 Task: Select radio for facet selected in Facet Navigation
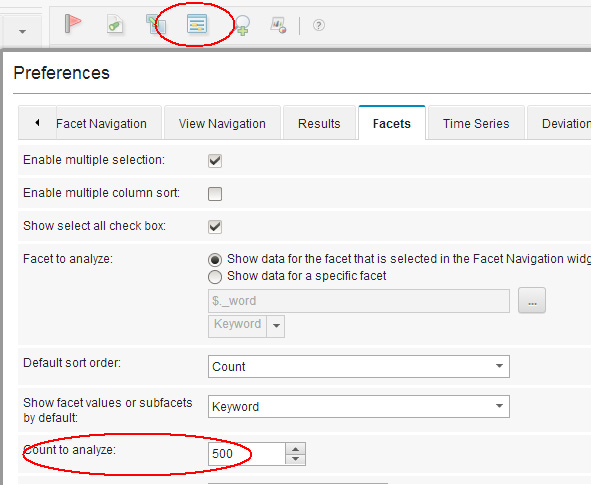pyautogui.click(x=215, y=260)
